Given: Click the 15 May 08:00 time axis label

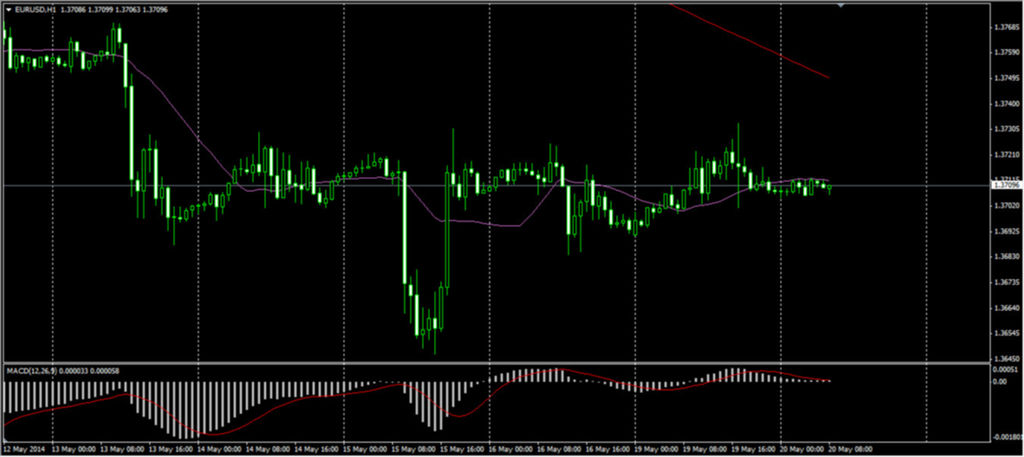Looking at the screenshot, I should tap(415, 448).
